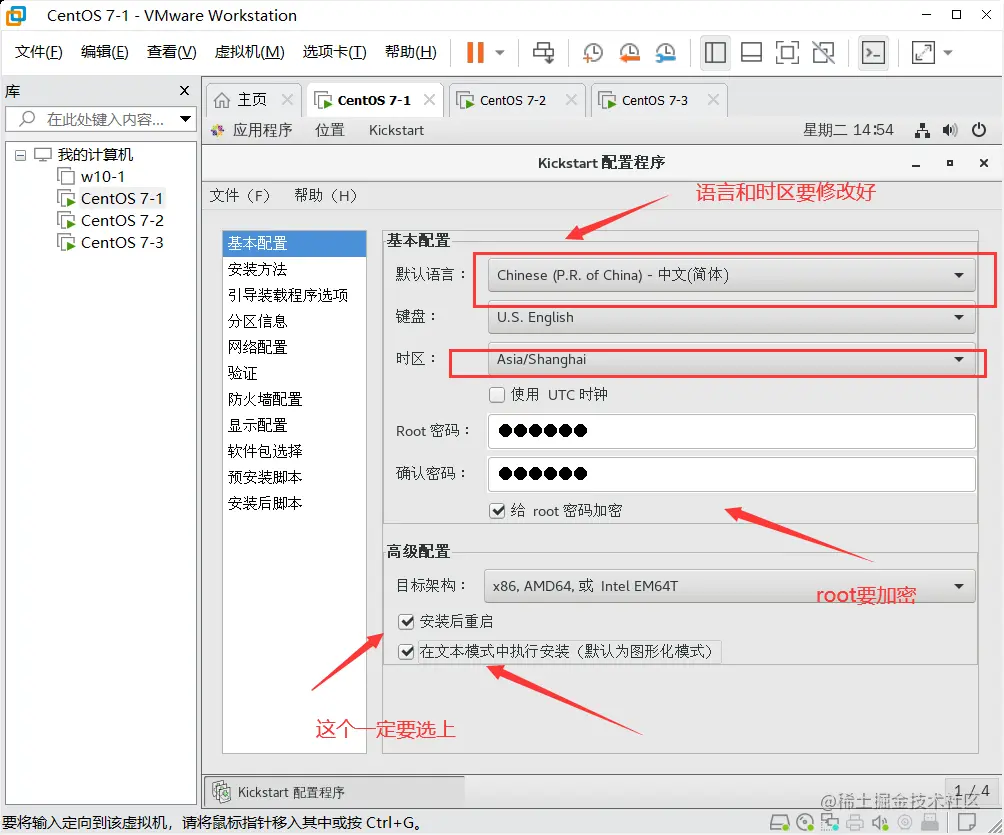The height and width of the screenshot is (835, 1004).
Task: Enter full screen mode
Action: click(x=787, y=53)
